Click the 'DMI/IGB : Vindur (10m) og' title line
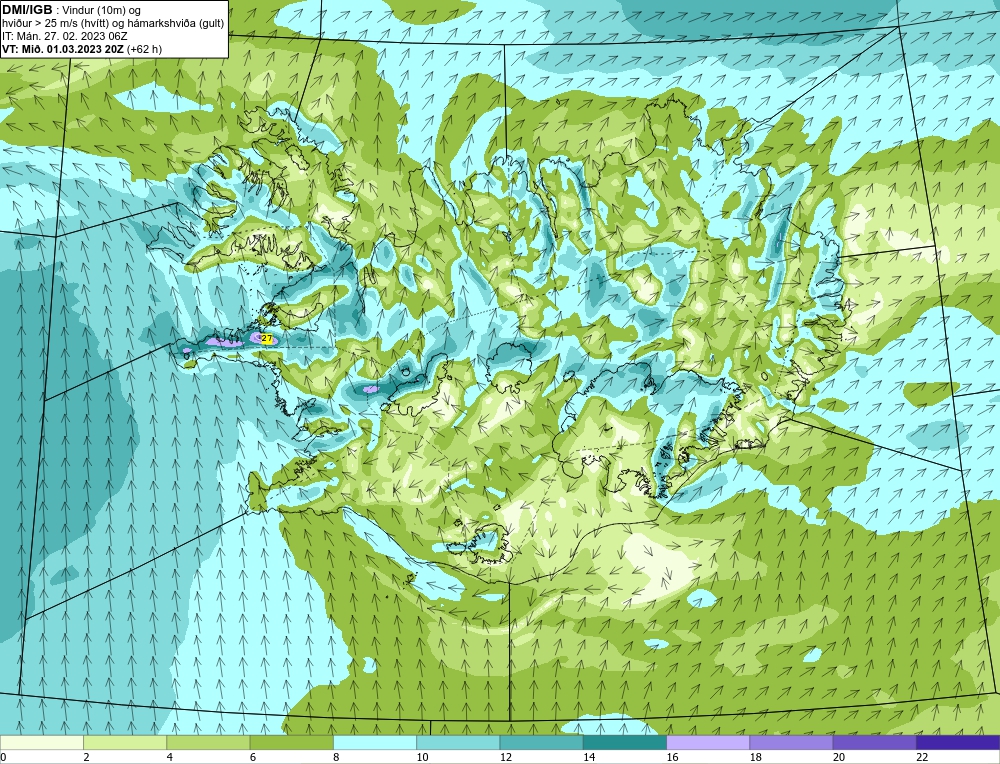This screenshot has height=764, width=1000. click(72, 10)
